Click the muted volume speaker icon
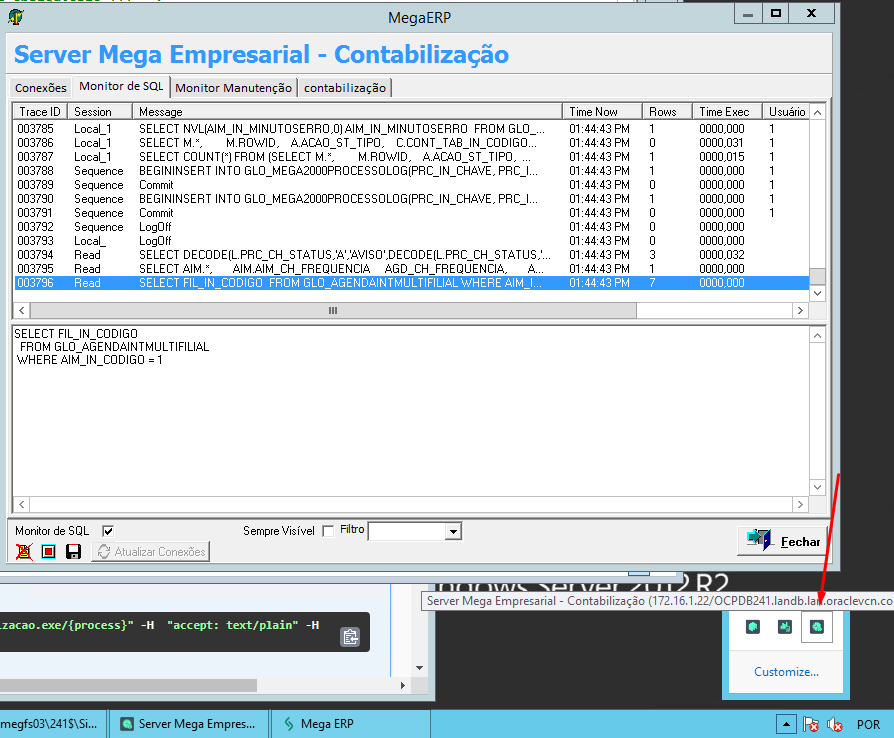894x738 pixels. 835,725
